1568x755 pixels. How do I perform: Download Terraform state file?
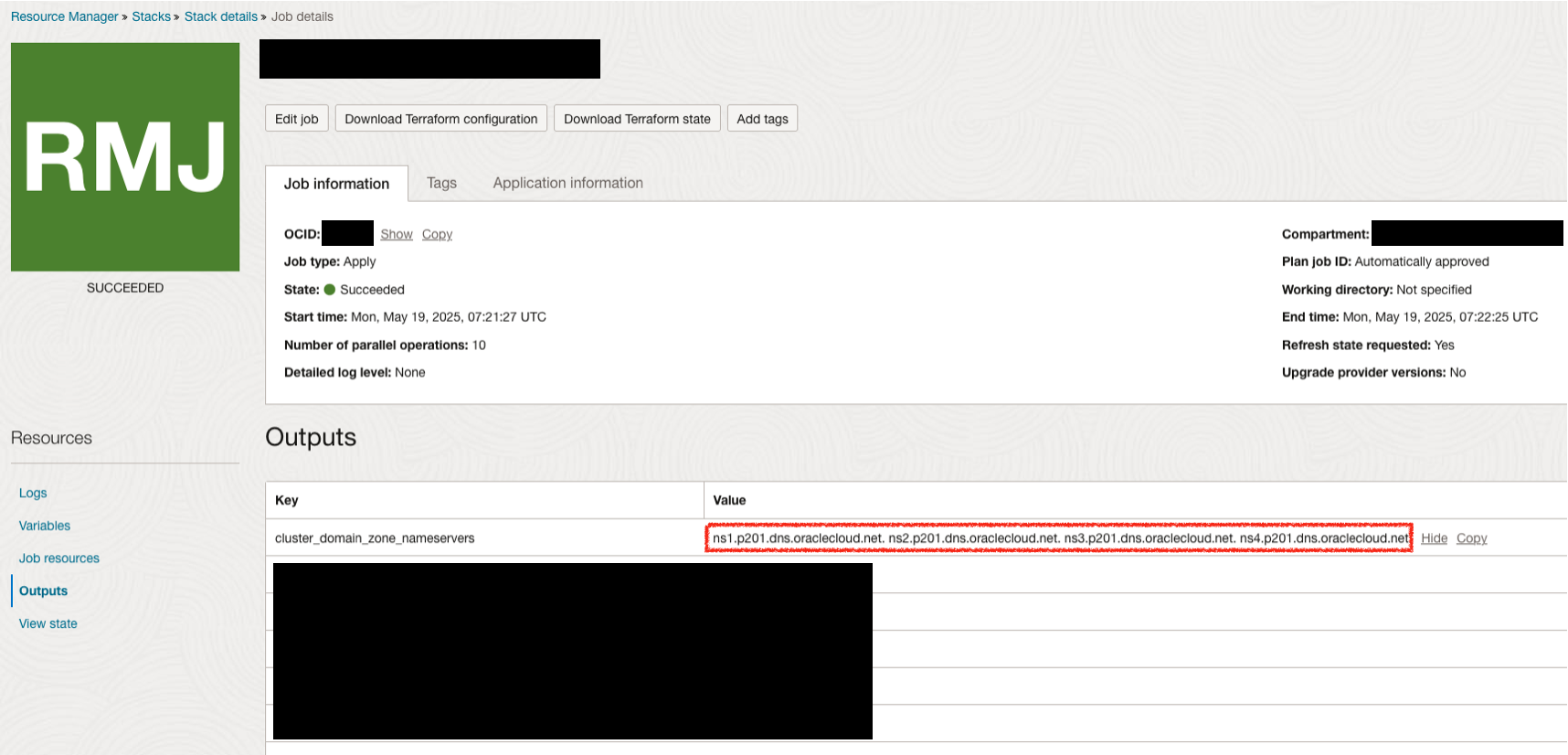(637, 119)
